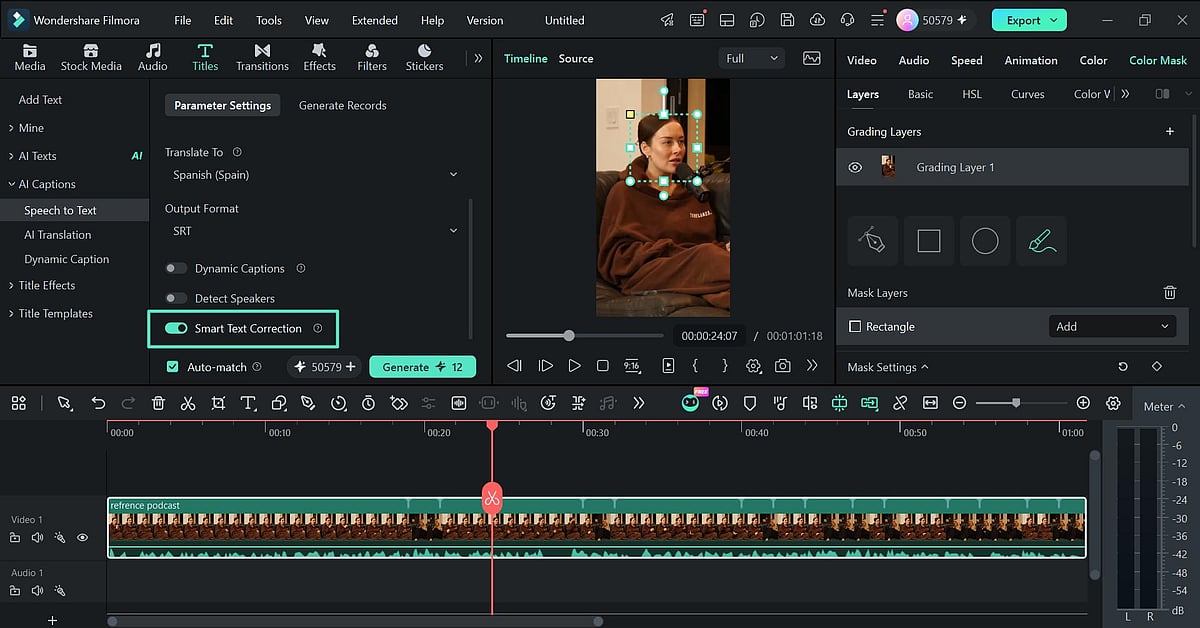Switch to the Generate Records tab
The image size is (1200, 628).
[342, 105]
